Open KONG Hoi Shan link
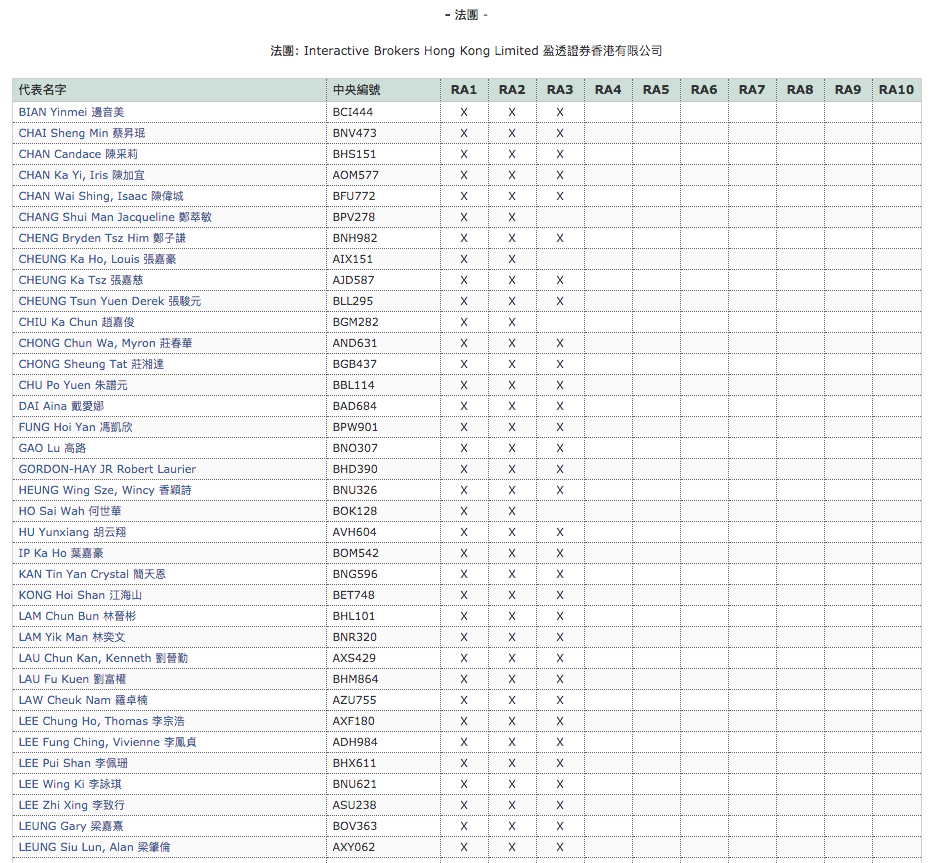The image size is (938, 863). coord(80,594)
